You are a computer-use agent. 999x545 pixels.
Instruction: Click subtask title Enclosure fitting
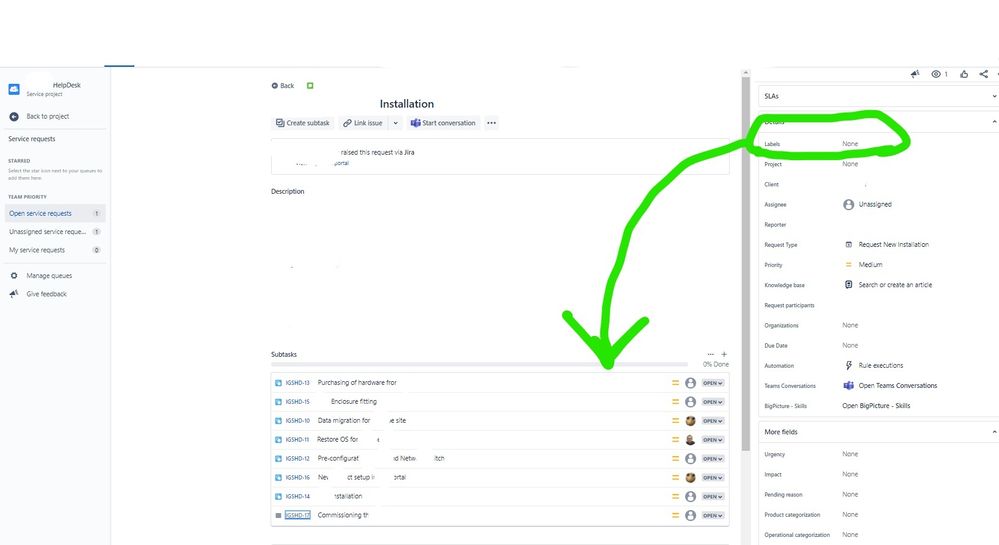pos(354,402)
